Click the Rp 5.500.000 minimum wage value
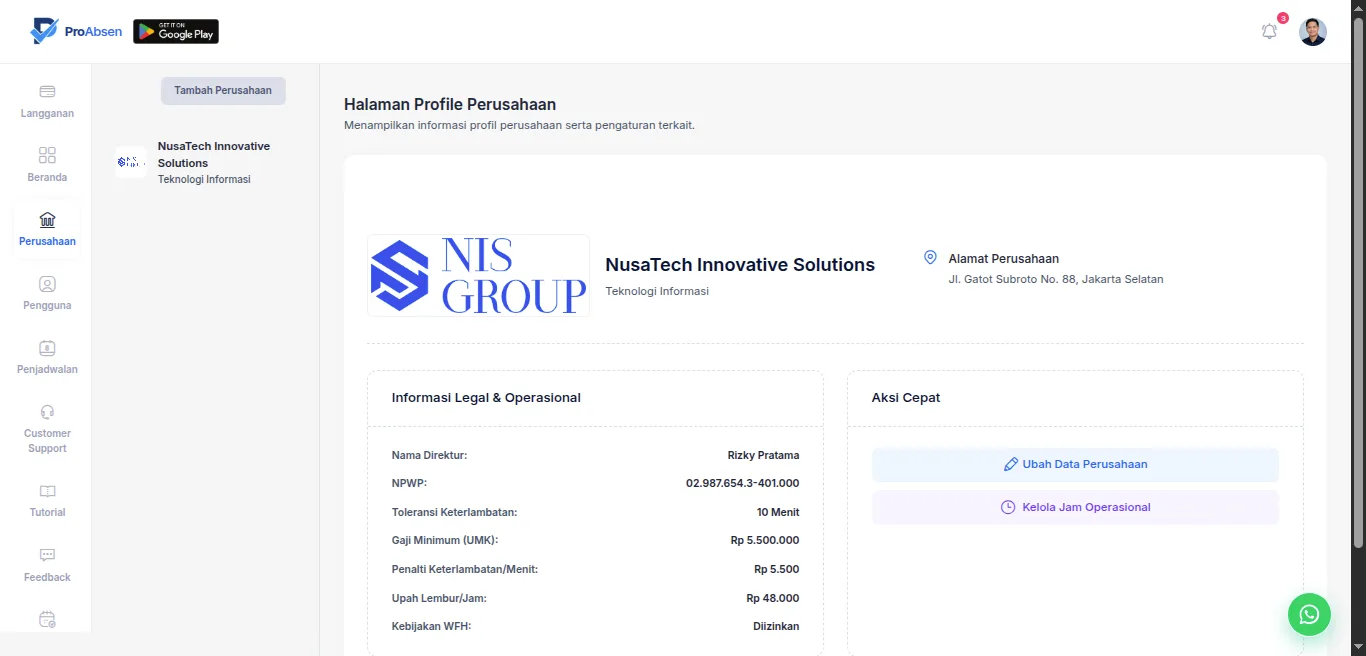Viewport: 1366px width, 656px height. [x=765, y=540]
